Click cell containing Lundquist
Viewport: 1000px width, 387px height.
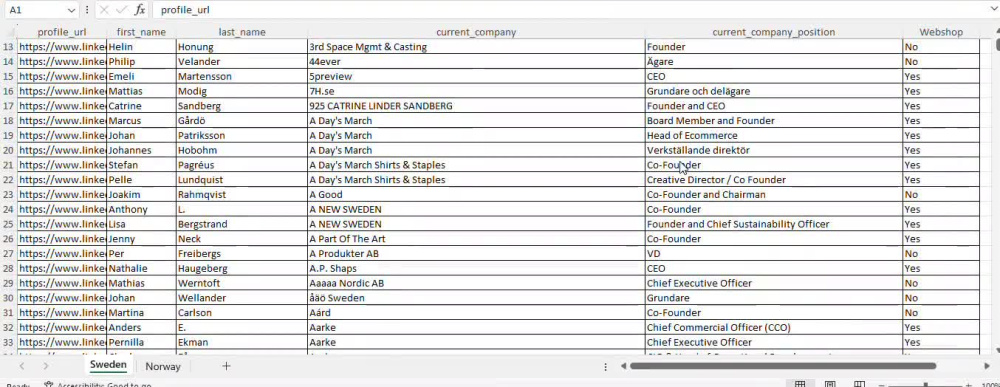pyautogui.click(x=242, y=180)
